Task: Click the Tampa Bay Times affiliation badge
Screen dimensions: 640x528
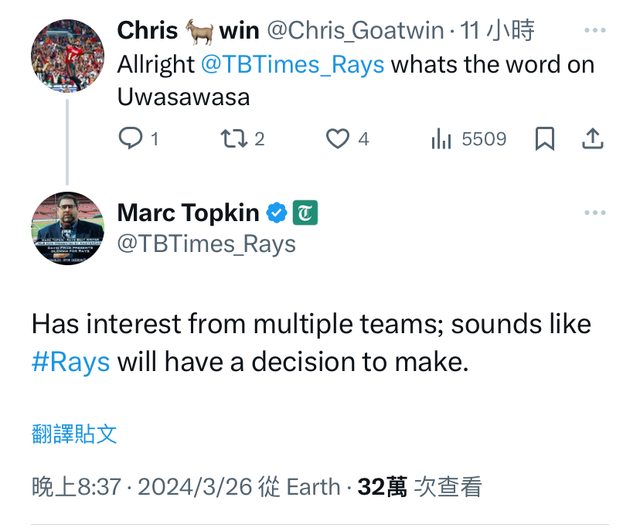Action: click(305, 213)
